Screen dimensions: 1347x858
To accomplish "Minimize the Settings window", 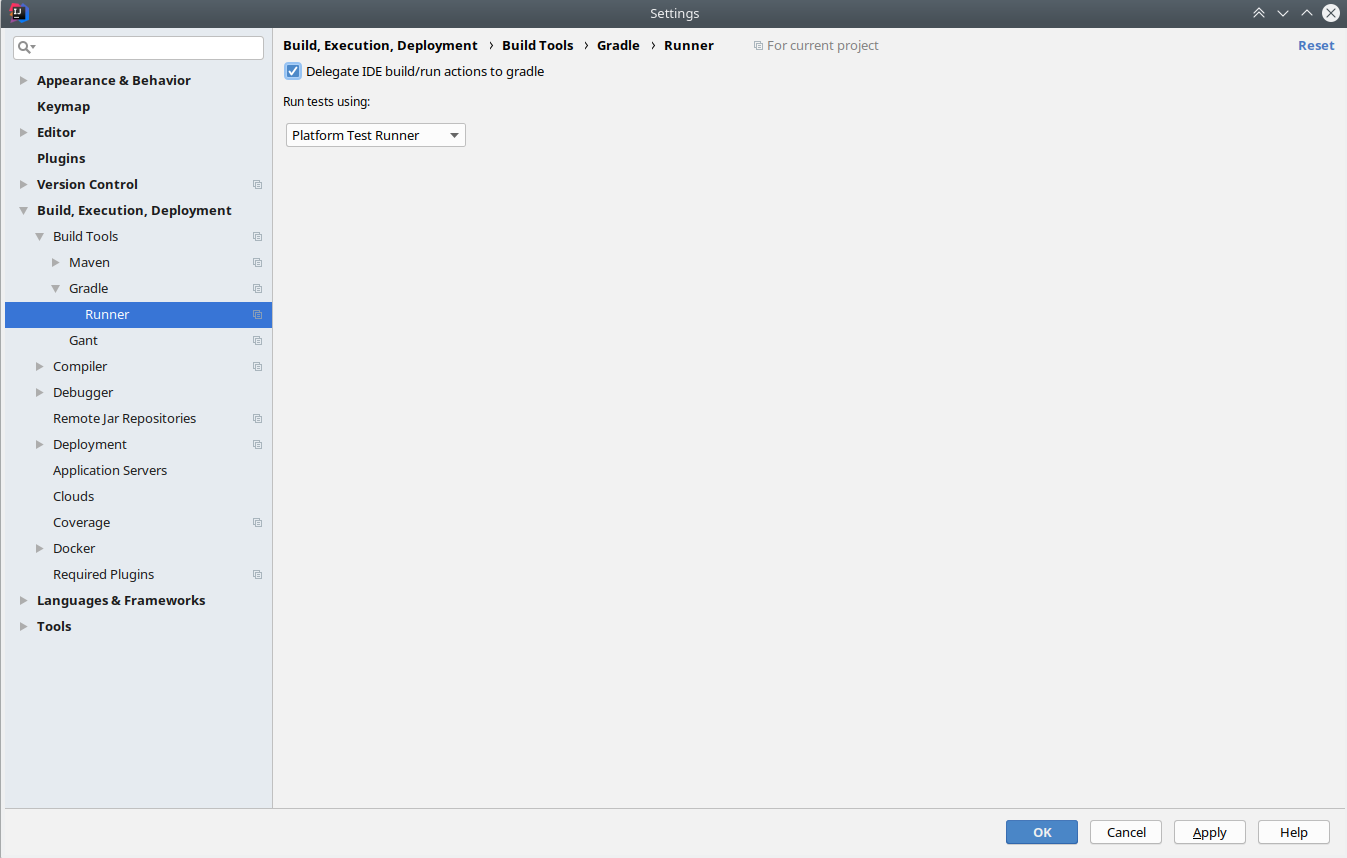I will point(1283,13).
